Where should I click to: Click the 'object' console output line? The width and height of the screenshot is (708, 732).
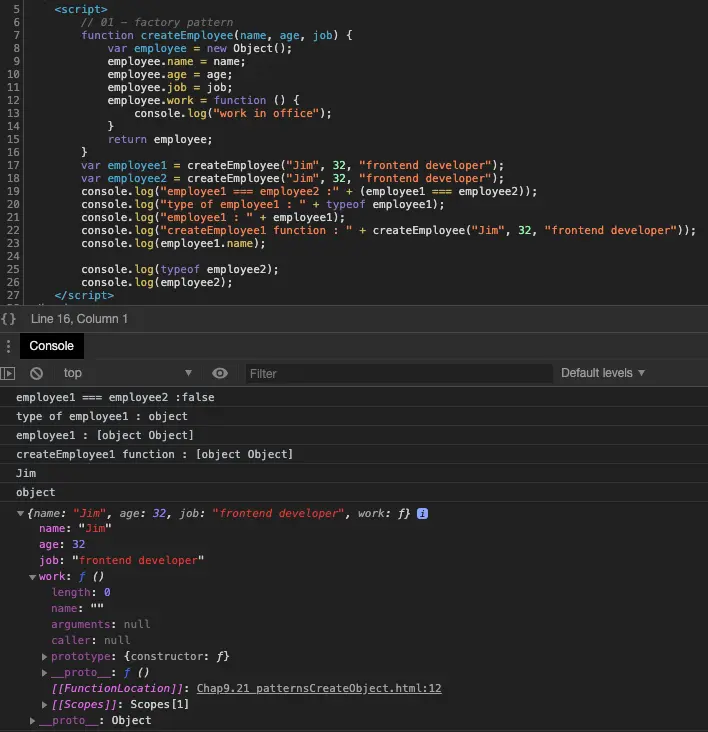35,493
